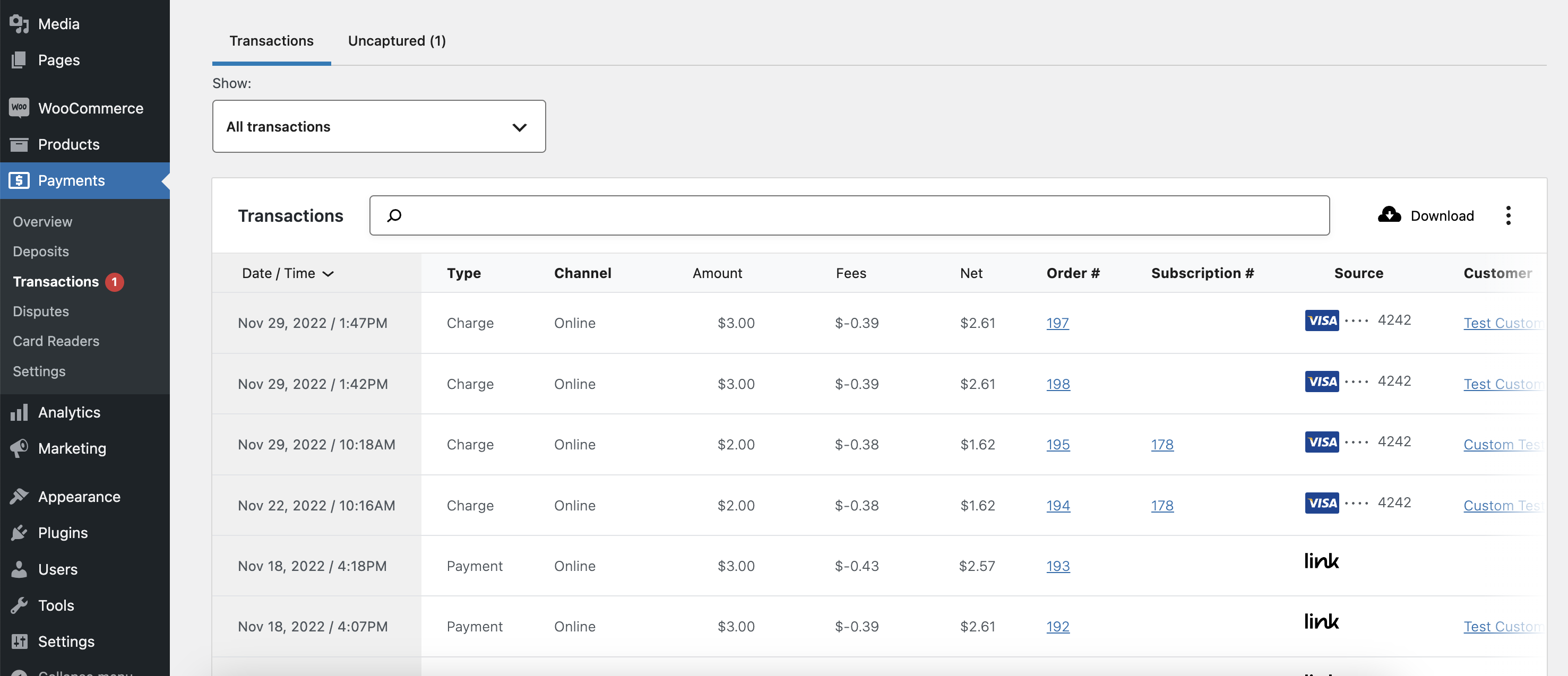
Task: Open the three-dot table options menu
Action: [x=1507, y=215]
